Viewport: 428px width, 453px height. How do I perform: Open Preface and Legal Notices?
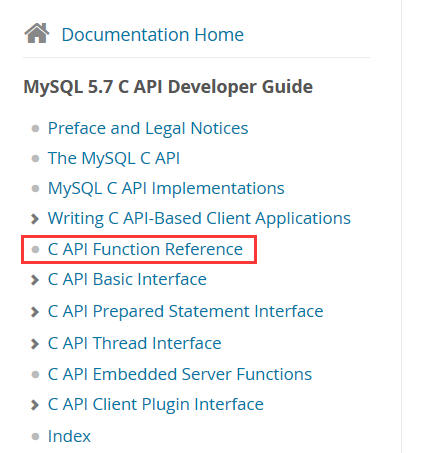coord(148,128)
